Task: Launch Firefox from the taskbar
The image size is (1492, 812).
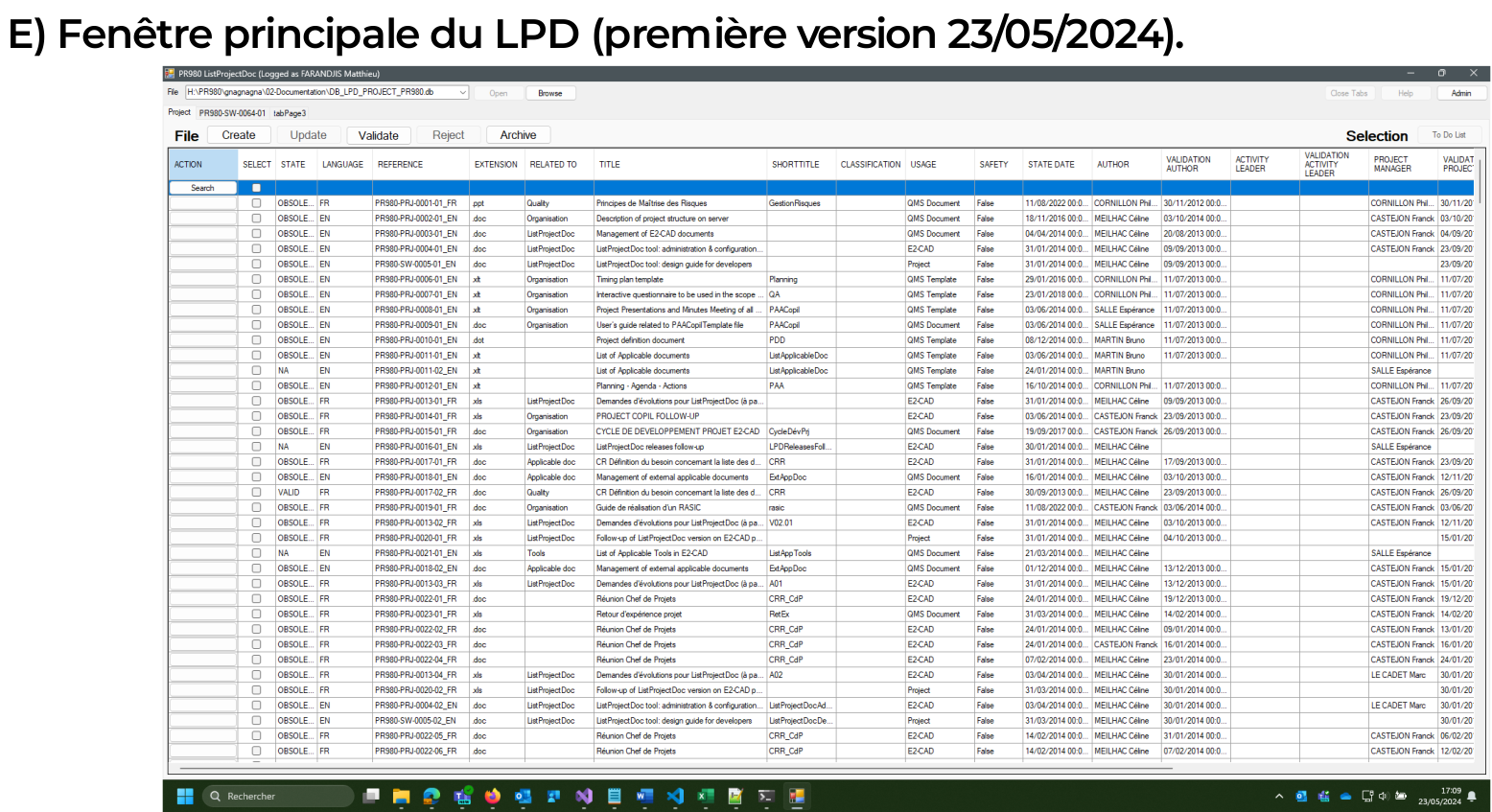Action: (x=492, y=796)
